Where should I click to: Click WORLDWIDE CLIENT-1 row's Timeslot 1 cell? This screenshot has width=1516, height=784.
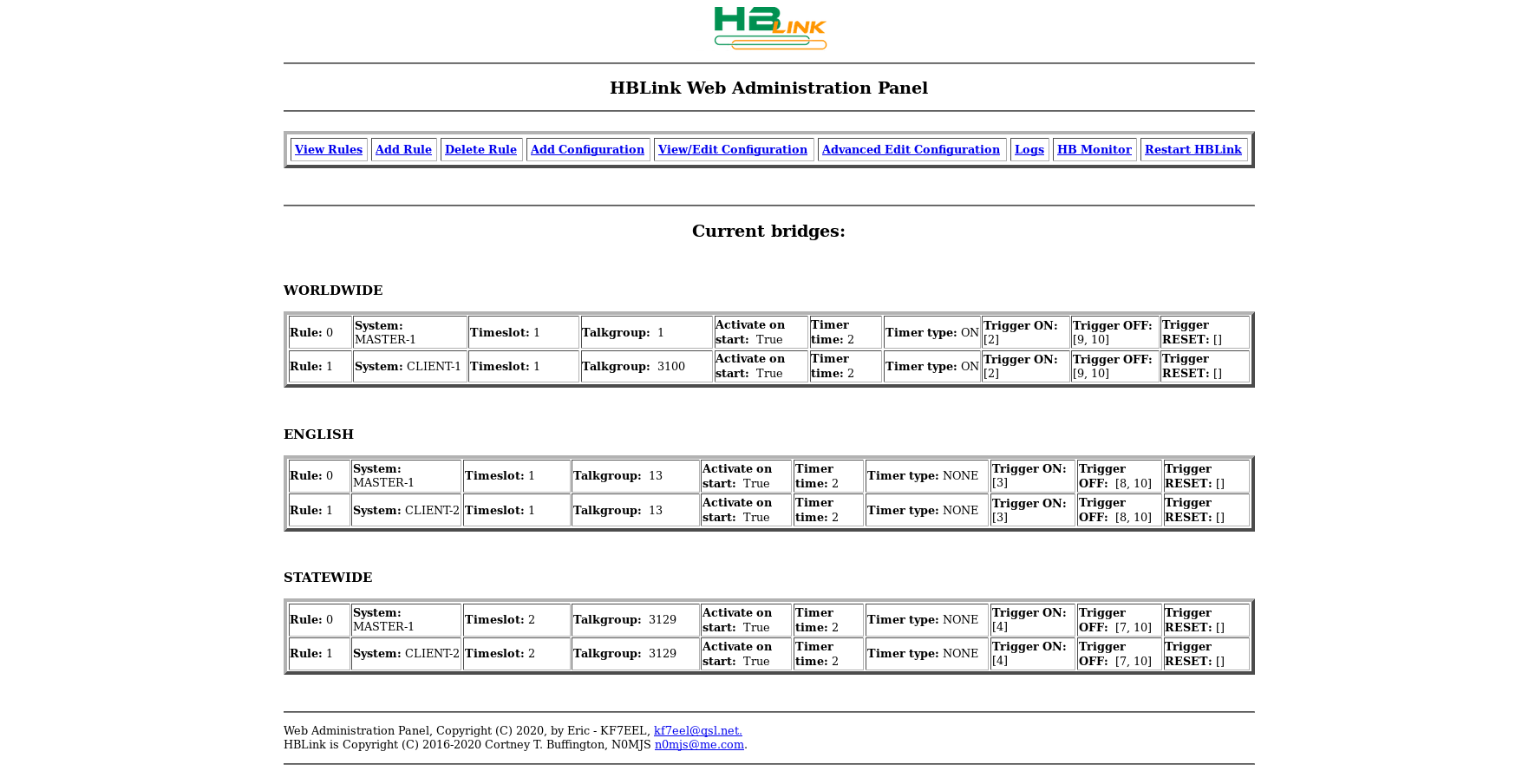pos(524,367)
